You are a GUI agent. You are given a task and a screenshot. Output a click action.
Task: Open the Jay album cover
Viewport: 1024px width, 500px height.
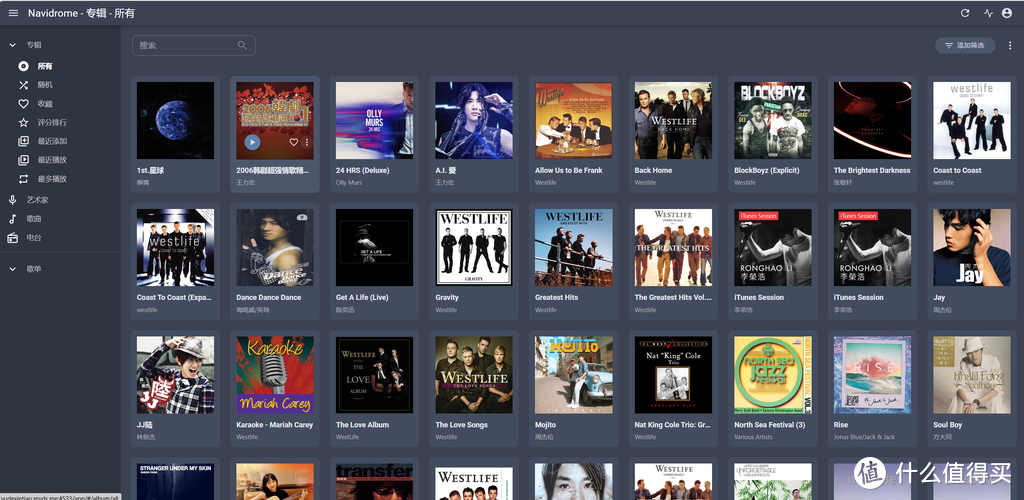coord(972,247)
